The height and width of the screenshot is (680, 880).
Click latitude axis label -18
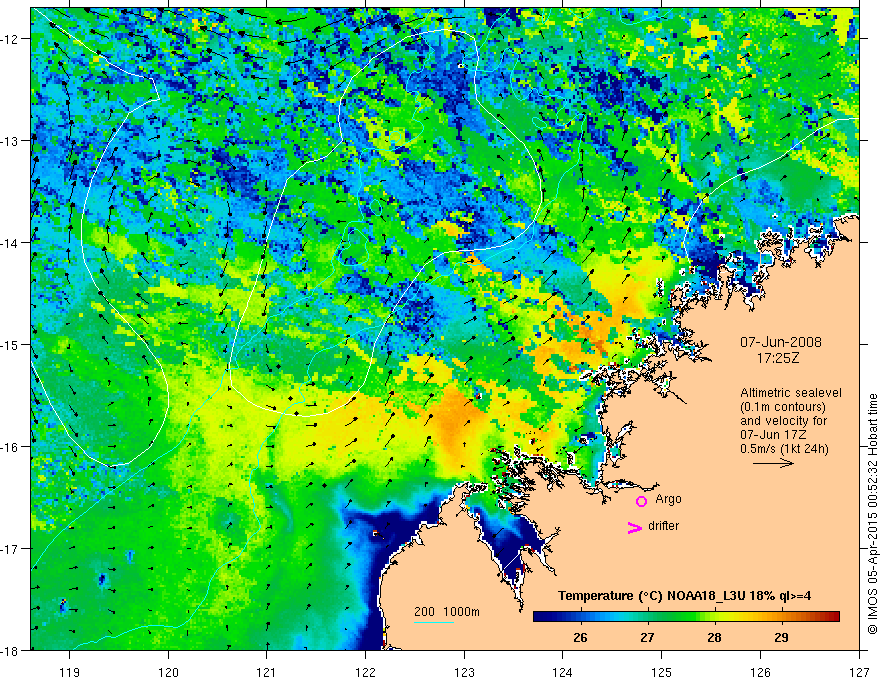coord(11,651)
